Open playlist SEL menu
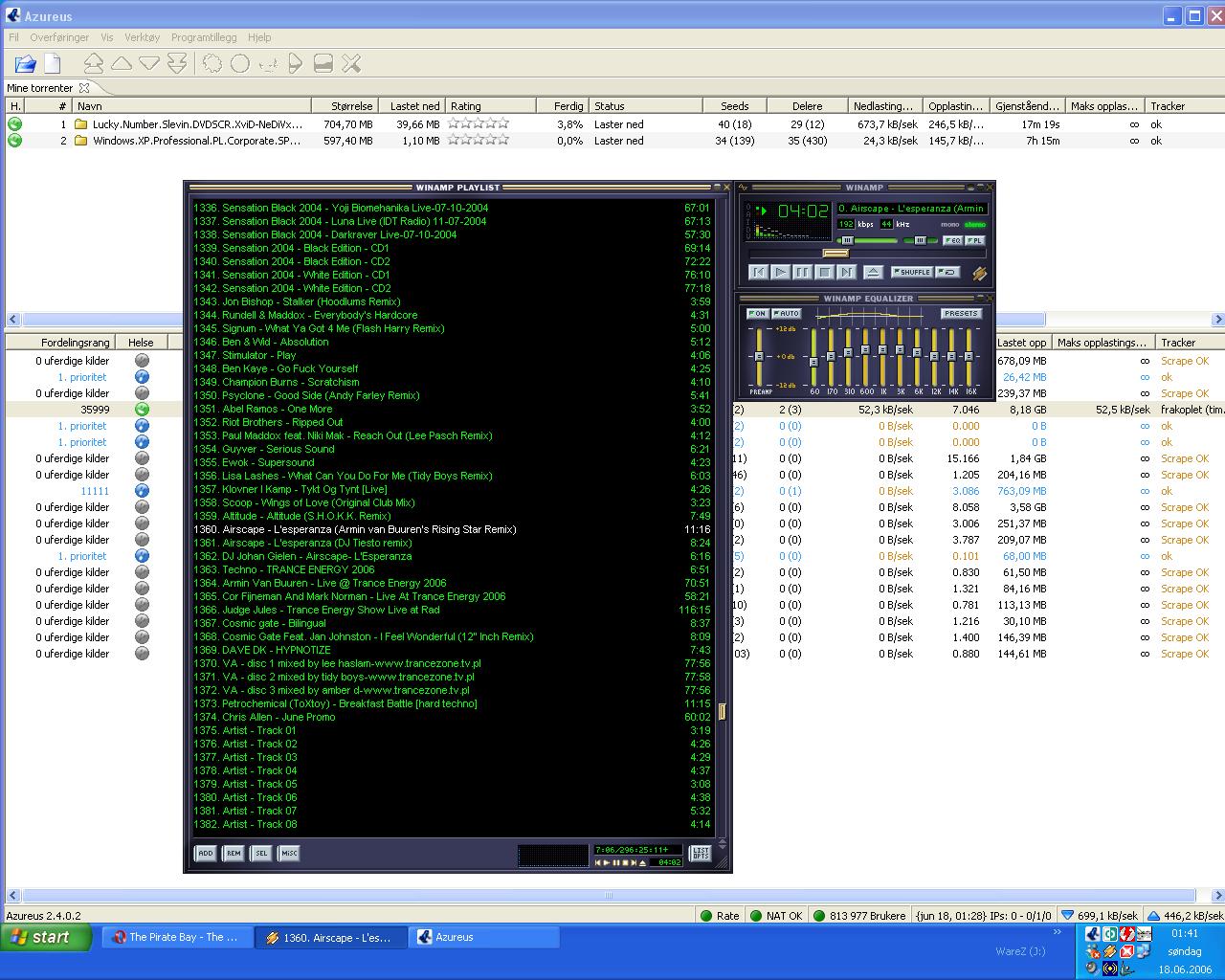This screenshot has height=980, width=1225. 260,853
